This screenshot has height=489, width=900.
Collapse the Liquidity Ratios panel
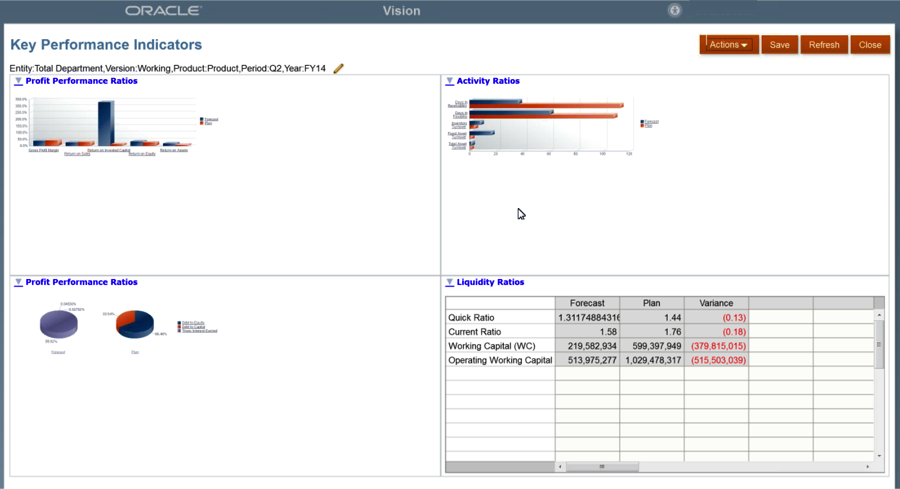450,283
